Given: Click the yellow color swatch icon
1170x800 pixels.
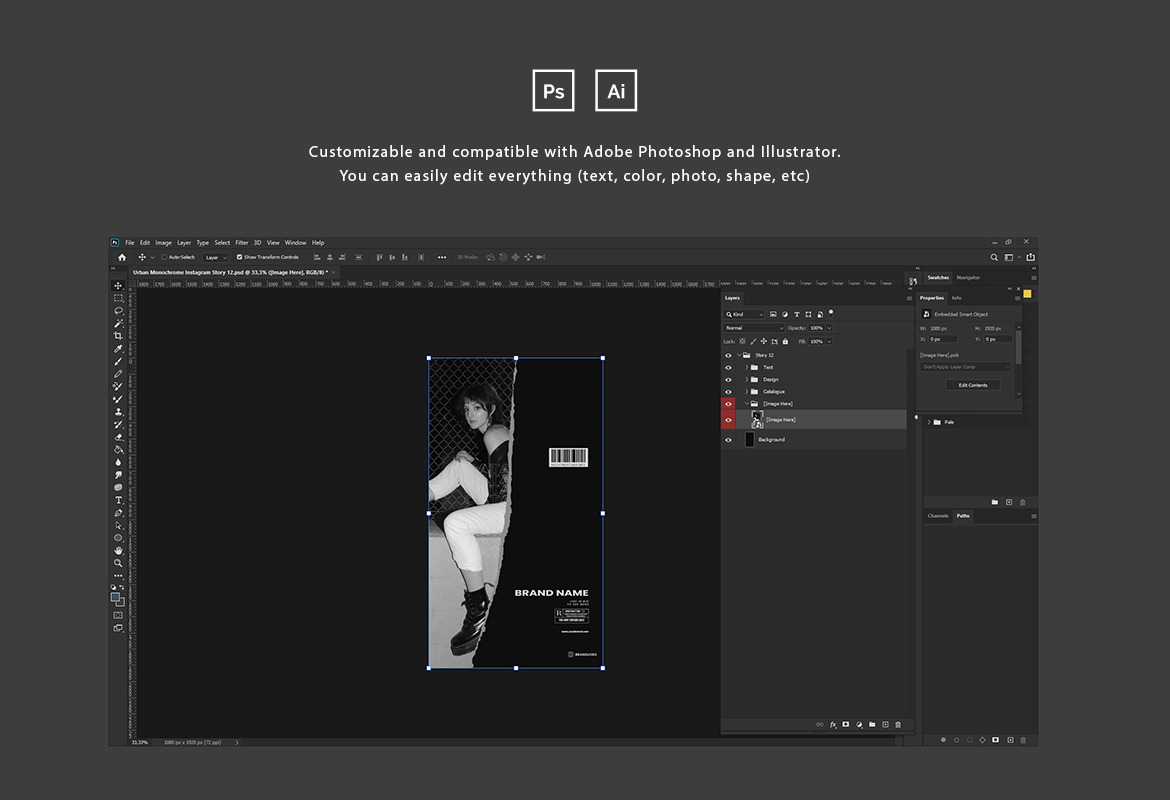Looking at the screenshot, I should point(1027,294).
